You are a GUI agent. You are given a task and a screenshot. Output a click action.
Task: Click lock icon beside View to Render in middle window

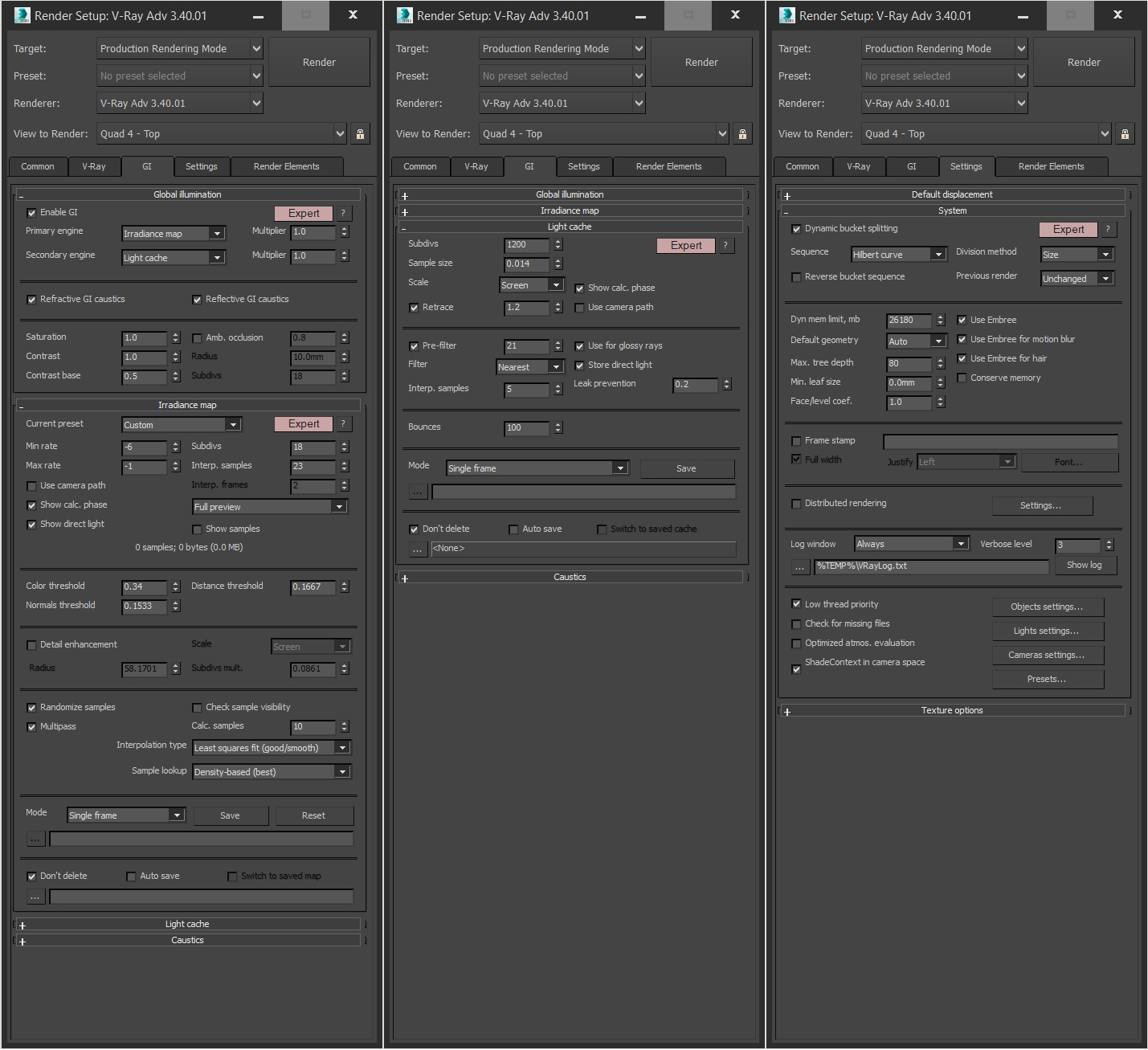click(742, 134)
